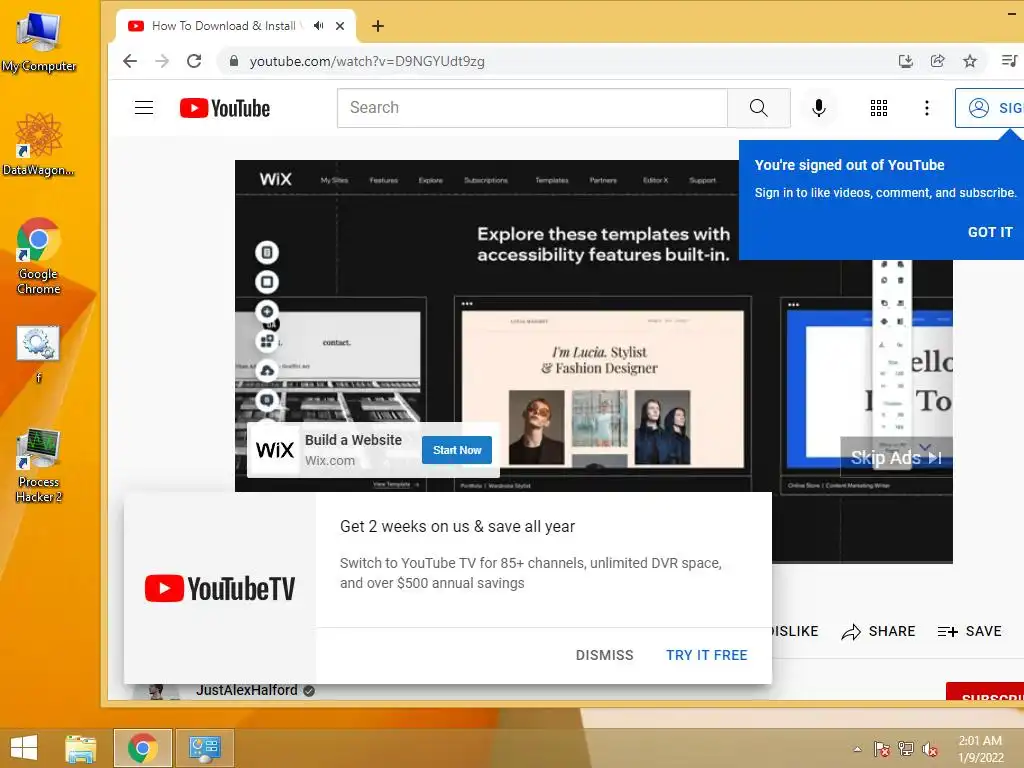The image size is (1024, 768).
Task: Launch Google Chrome desktop shortcut
Action: tap(39, 257)
